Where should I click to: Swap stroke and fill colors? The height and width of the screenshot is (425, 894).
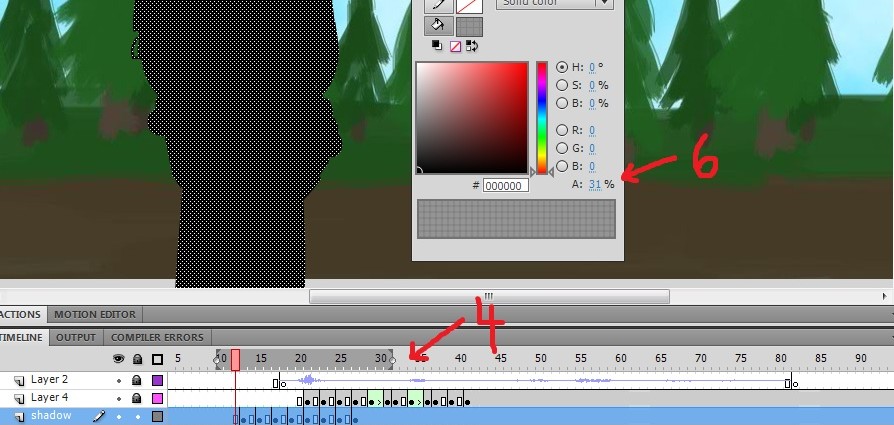click(471, 45)
